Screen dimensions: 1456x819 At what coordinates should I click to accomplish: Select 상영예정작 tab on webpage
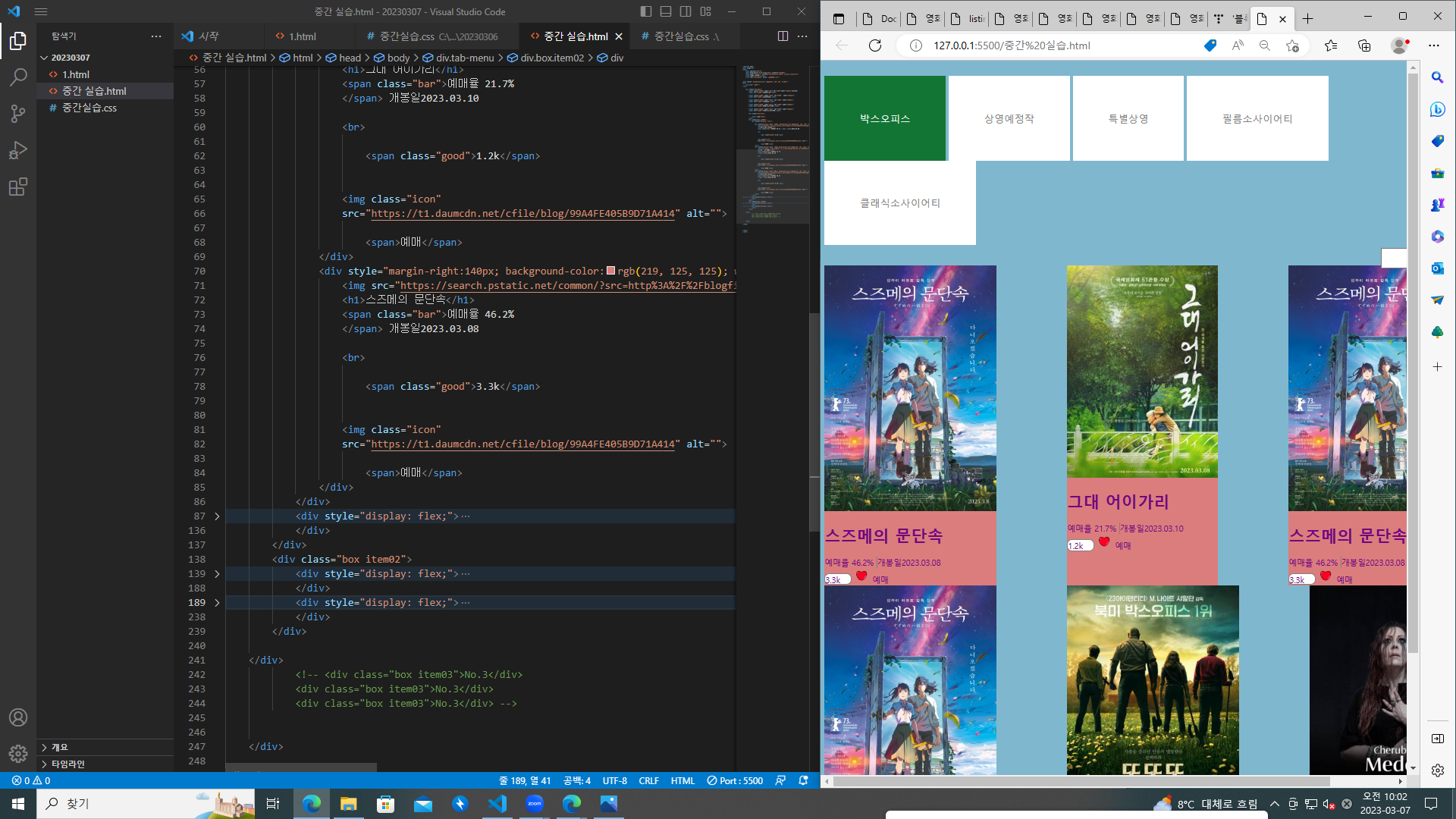[1009, 118]
